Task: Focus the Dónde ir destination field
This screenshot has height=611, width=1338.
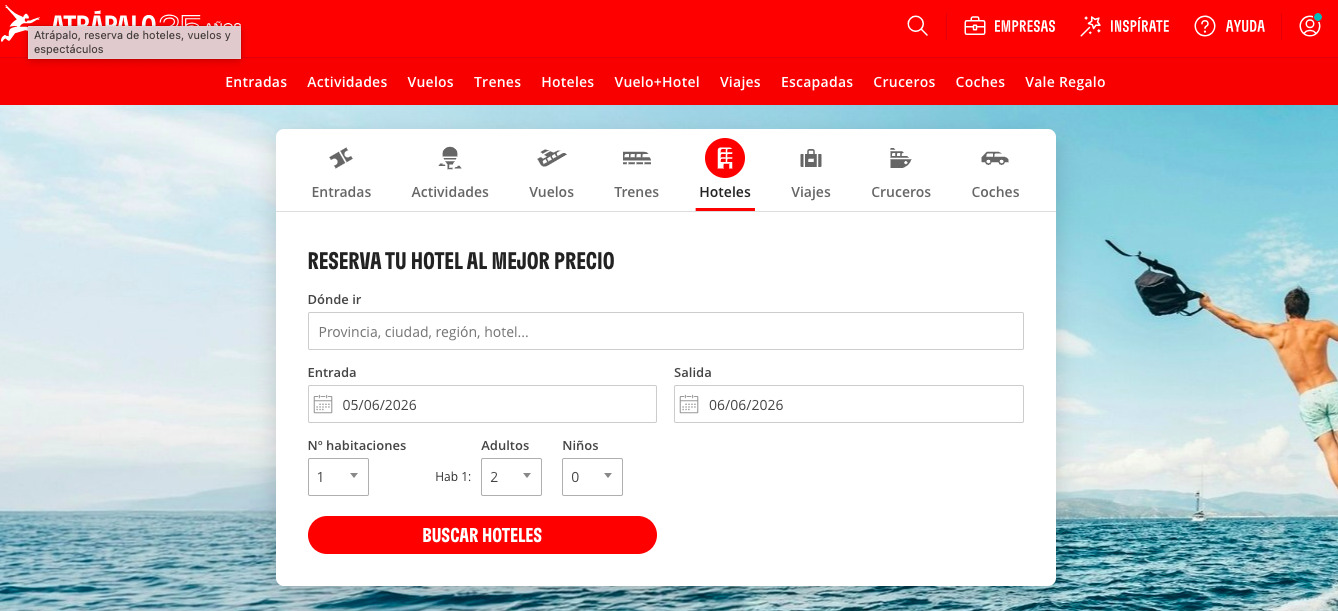Action: (x=666, y=331)
